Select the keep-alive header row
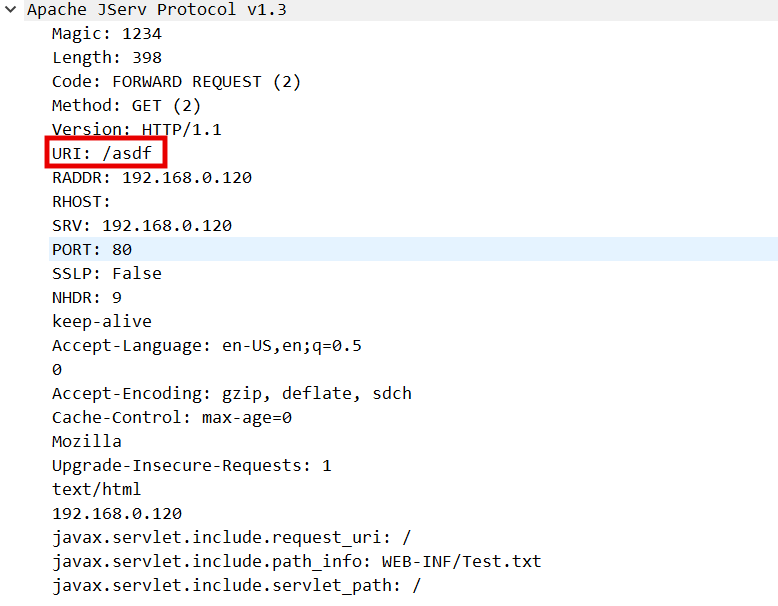778x606 pixels. [101, 321]
